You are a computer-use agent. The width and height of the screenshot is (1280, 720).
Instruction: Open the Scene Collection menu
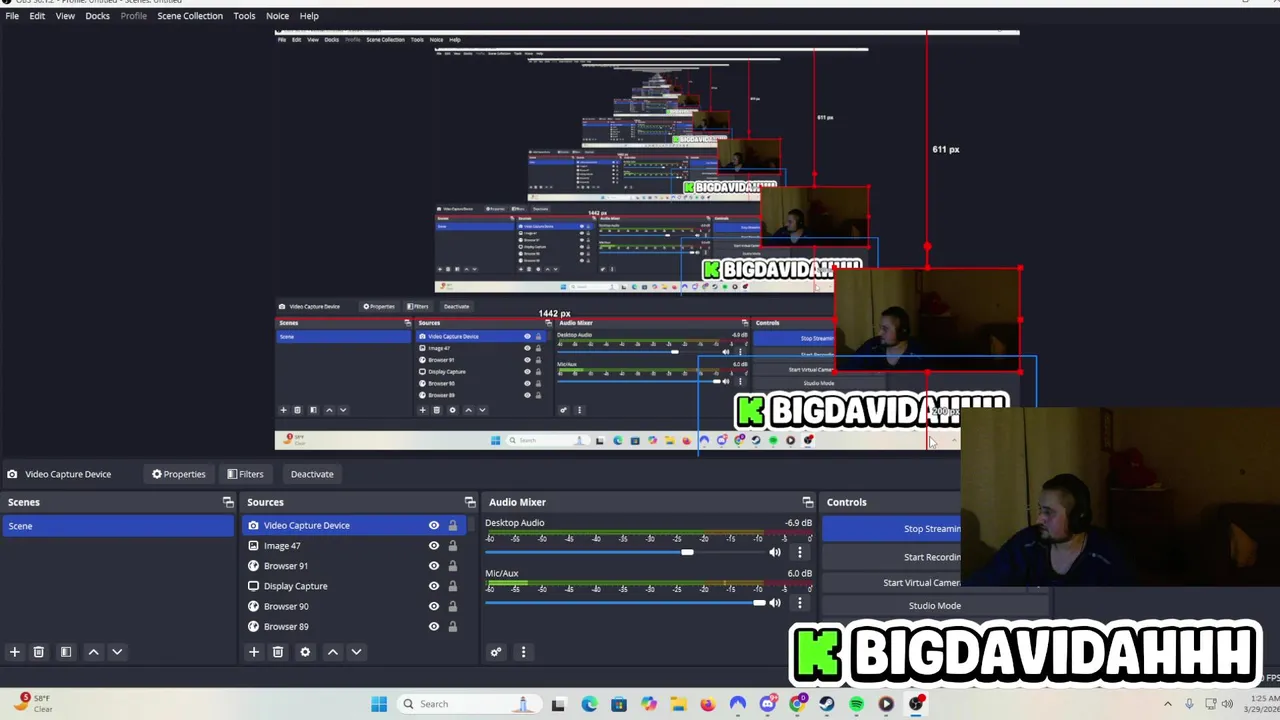190,16
